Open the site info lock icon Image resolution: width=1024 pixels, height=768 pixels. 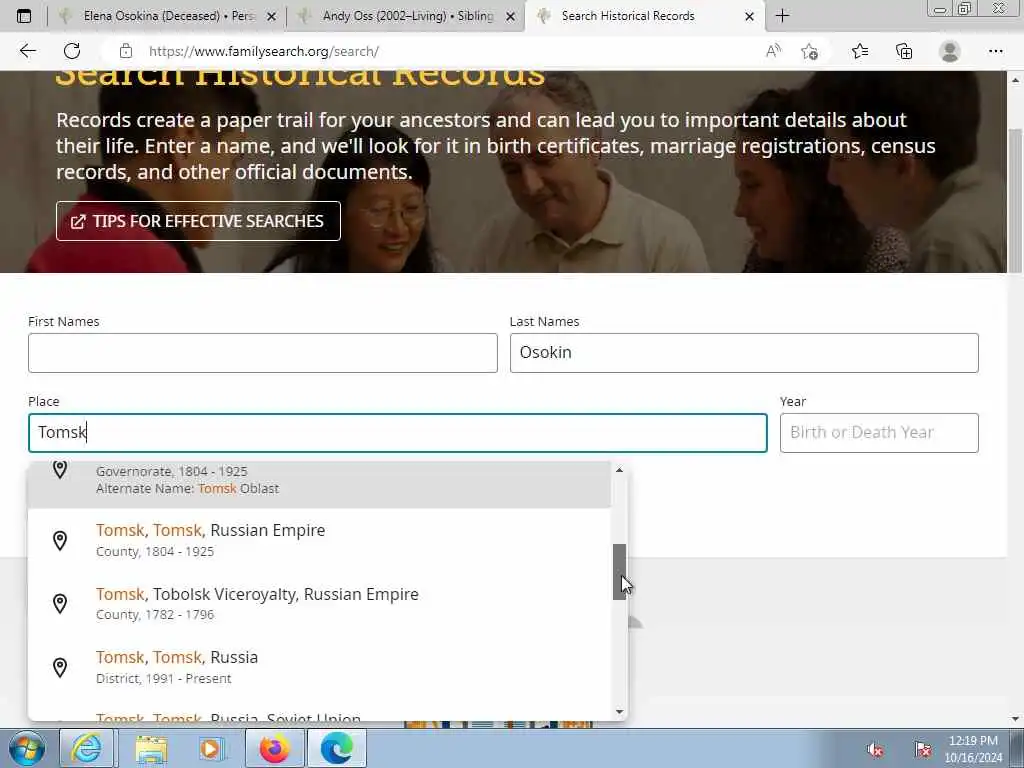pyautogui.click(x=126, y=51)
